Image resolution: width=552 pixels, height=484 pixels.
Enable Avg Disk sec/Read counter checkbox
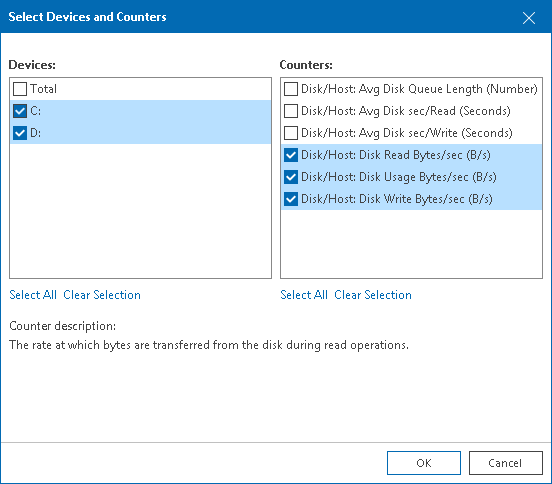point(291,111)
